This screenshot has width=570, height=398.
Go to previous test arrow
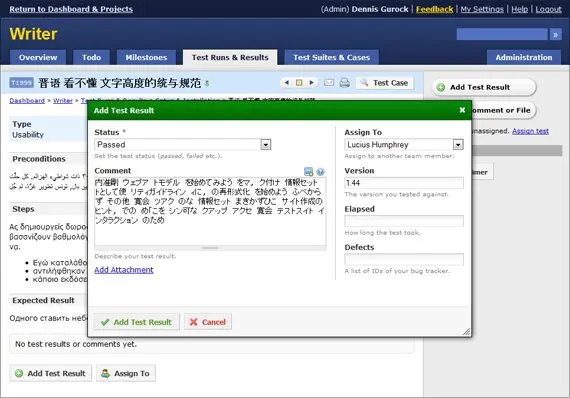click(287, 83)
